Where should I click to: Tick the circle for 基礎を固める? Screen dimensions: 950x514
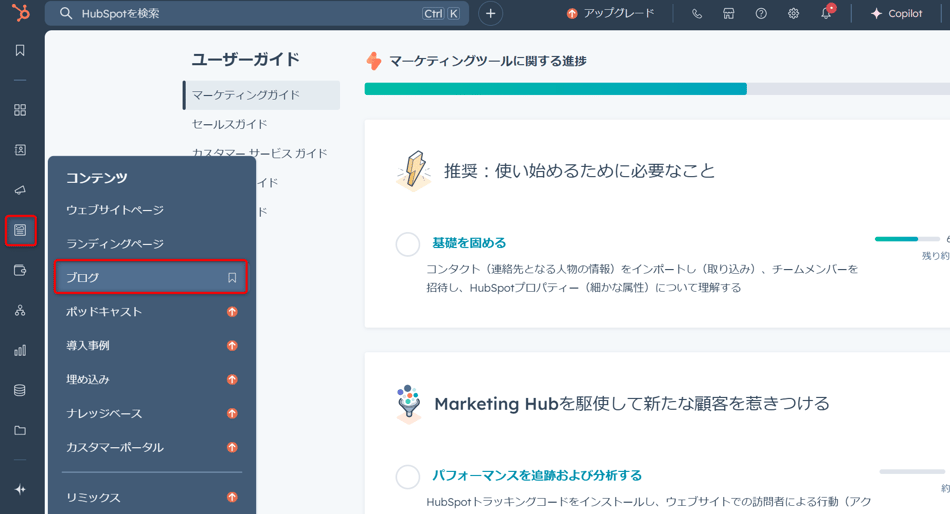(x=408, y=244)
